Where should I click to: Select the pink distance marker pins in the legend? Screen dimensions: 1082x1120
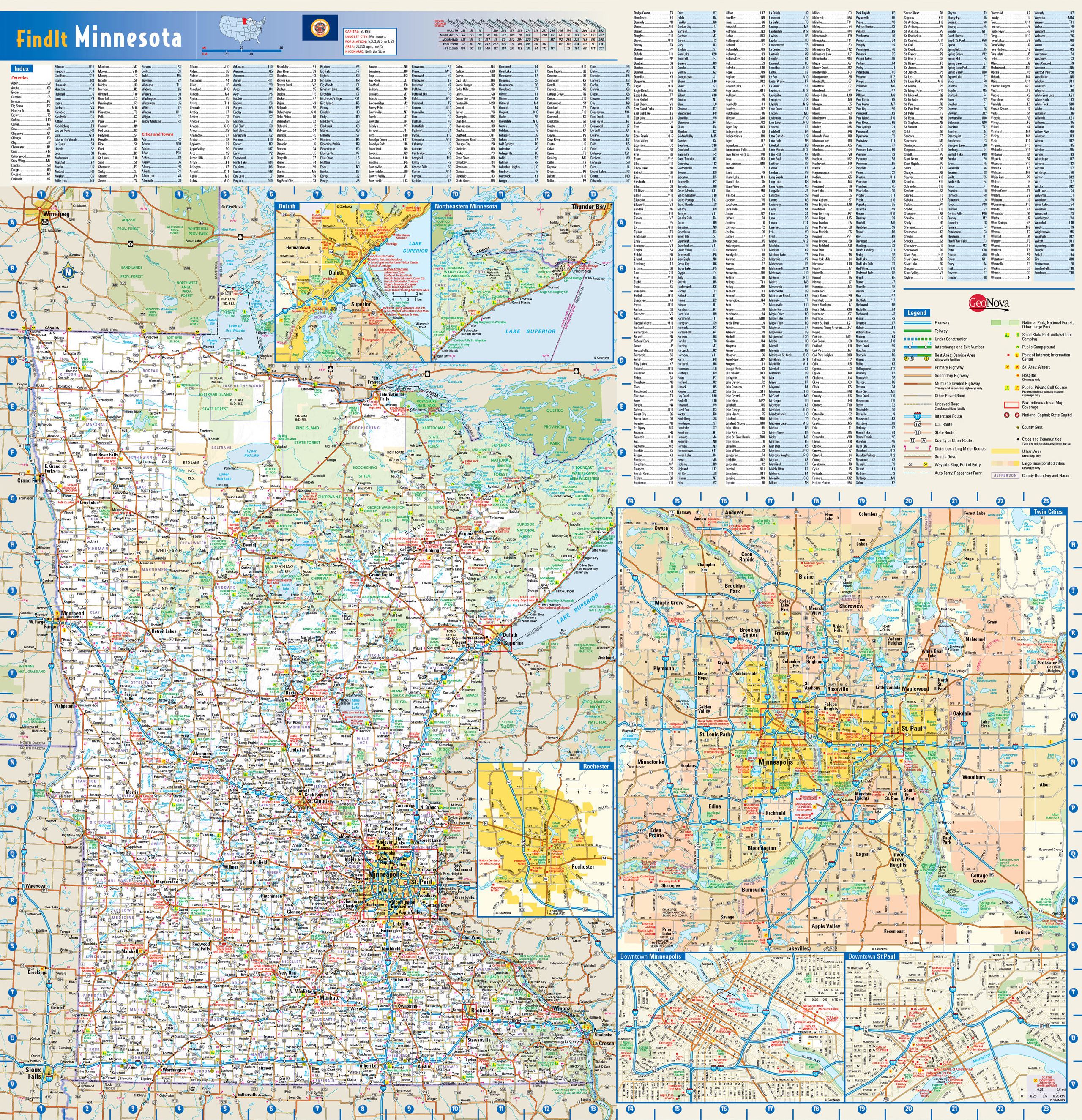click(x=918, y=448)
